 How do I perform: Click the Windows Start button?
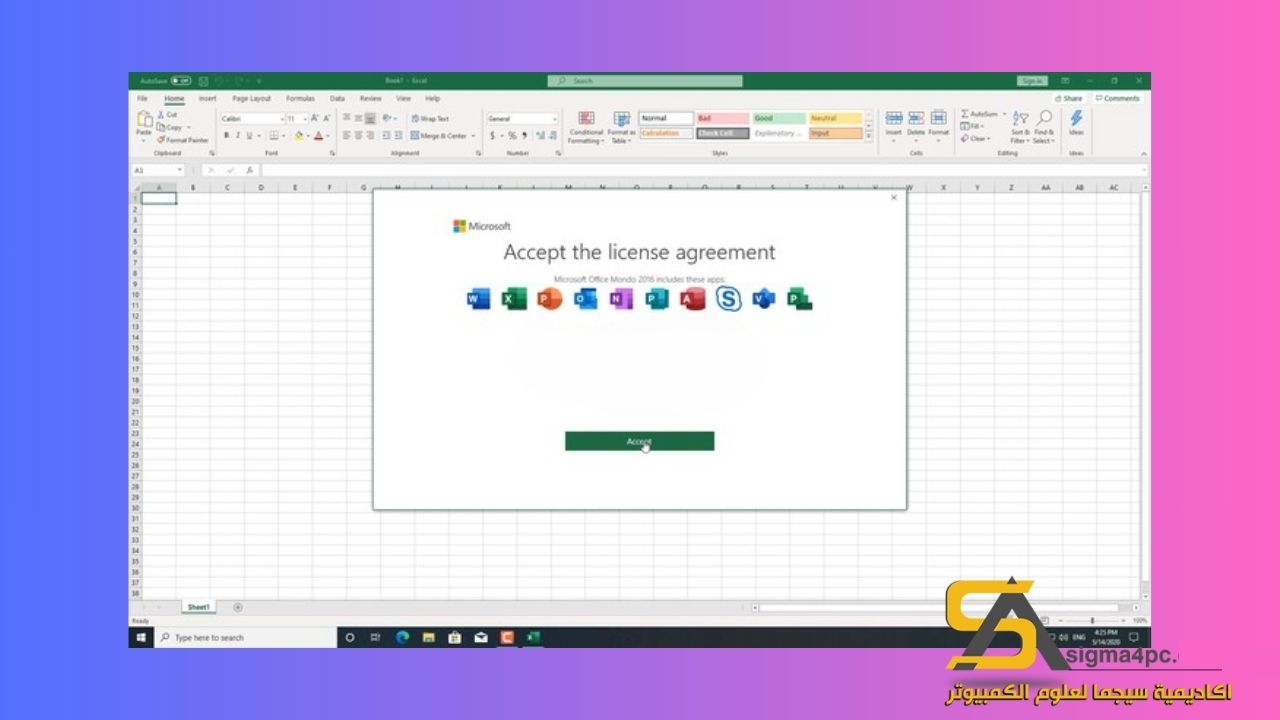[x=141, y=637]
